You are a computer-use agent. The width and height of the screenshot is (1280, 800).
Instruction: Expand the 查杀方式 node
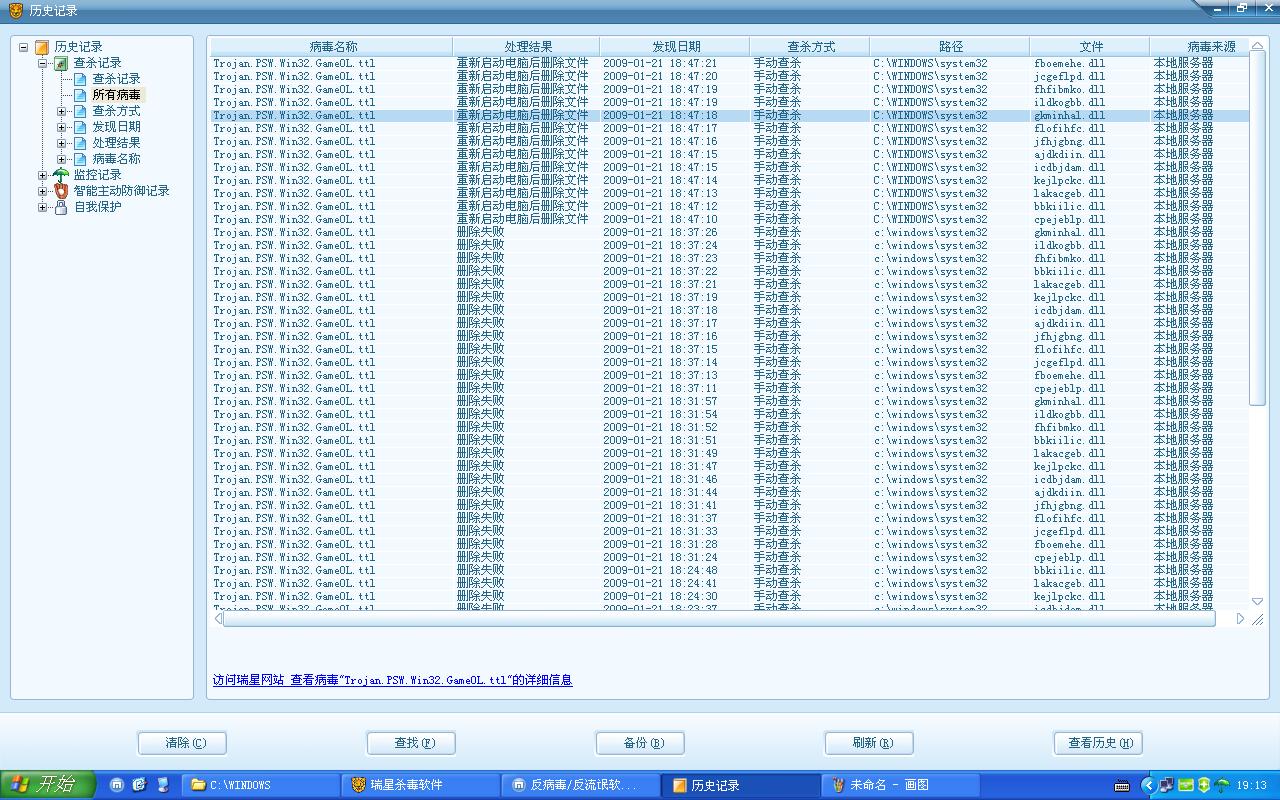coord(62,111)
